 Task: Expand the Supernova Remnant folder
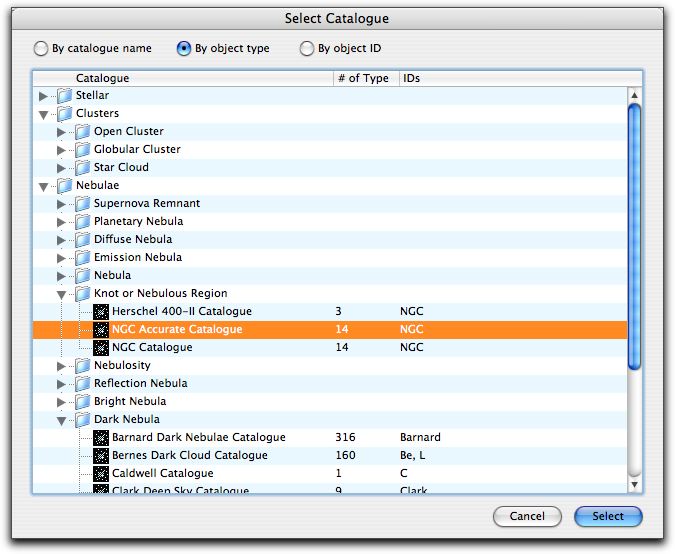(x=61, y=204)
